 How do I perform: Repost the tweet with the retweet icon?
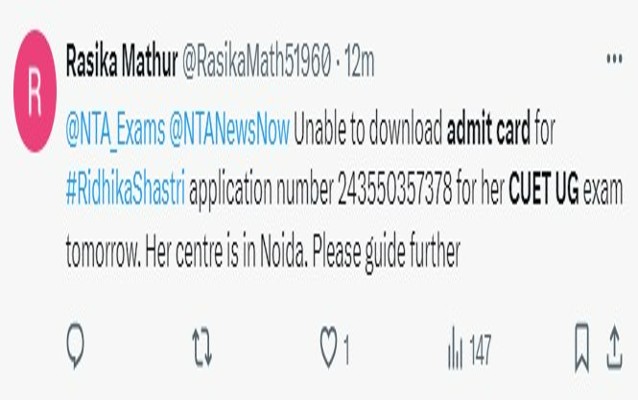[202, 348]
